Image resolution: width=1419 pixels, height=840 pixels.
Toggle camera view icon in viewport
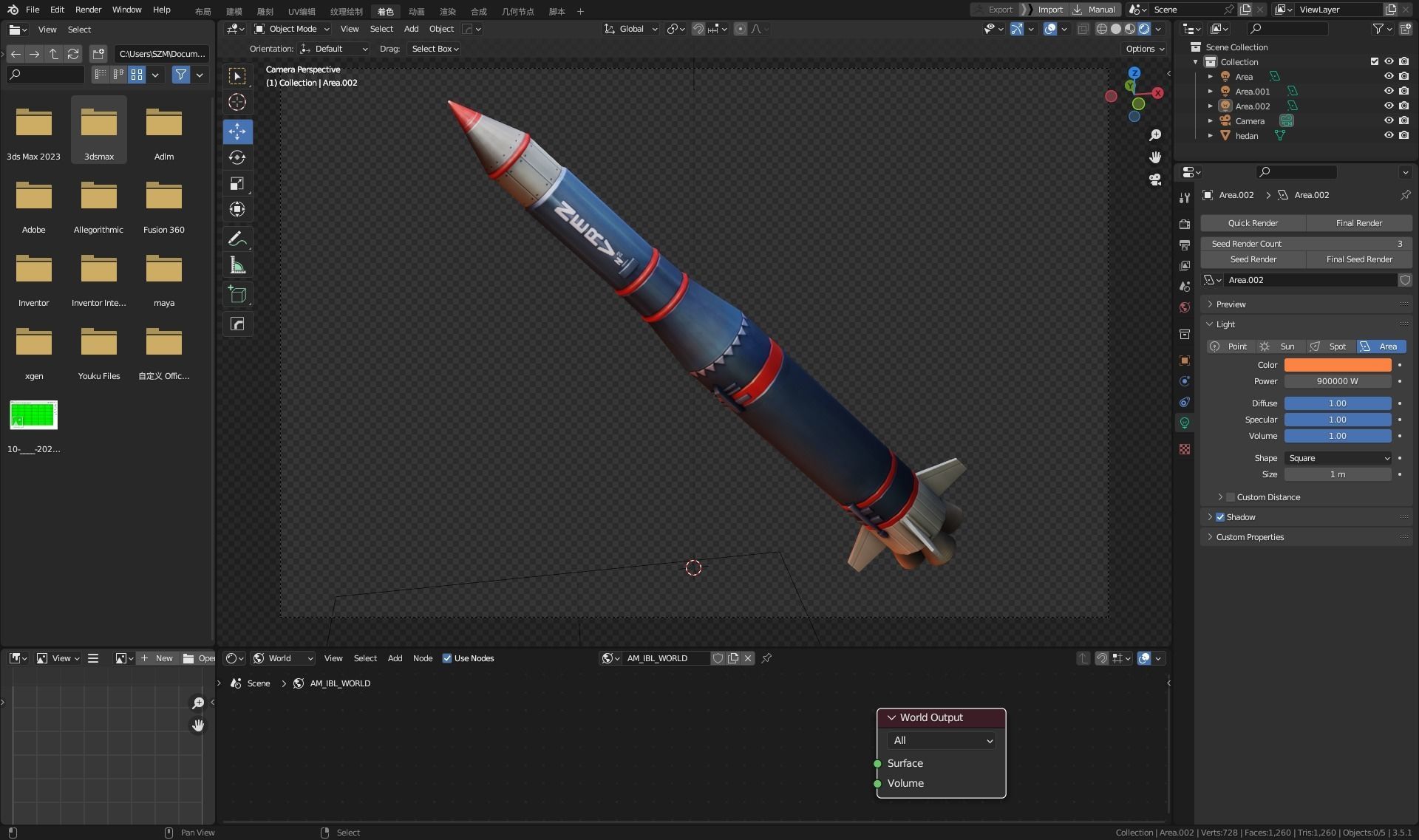coord(1155,180)
